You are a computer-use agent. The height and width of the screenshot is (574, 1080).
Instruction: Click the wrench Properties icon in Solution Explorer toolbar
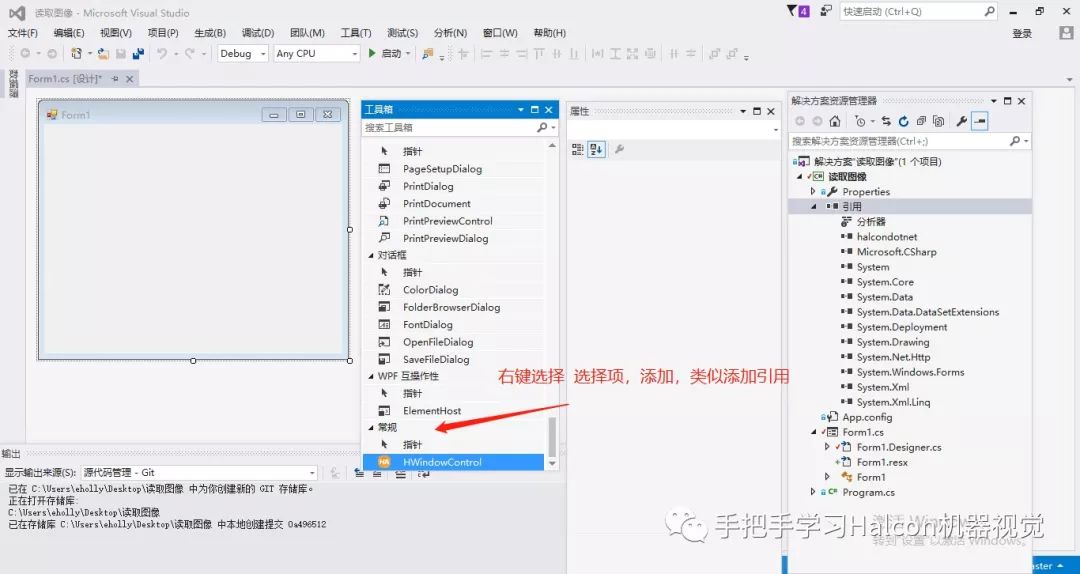[x=962, y=121]
